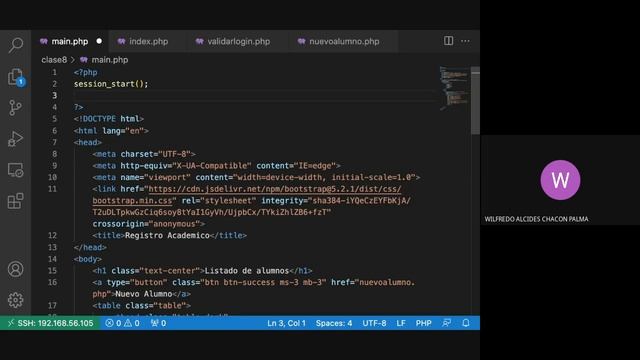
Task: Open the Explorer files view
Action: (16, 77)
